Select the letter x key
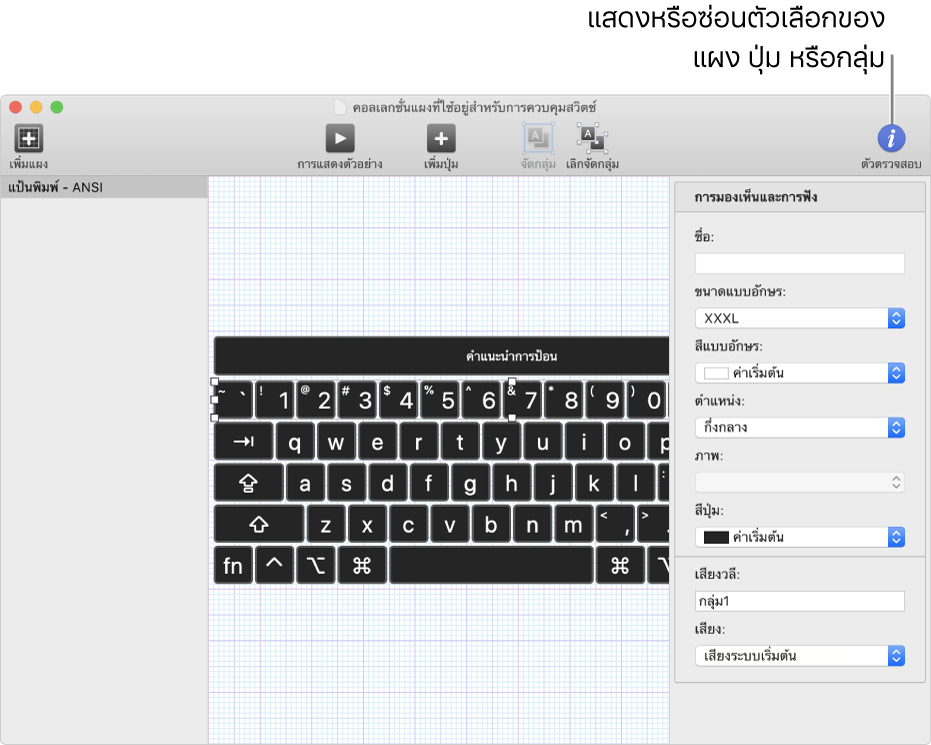 pos(367,524)
